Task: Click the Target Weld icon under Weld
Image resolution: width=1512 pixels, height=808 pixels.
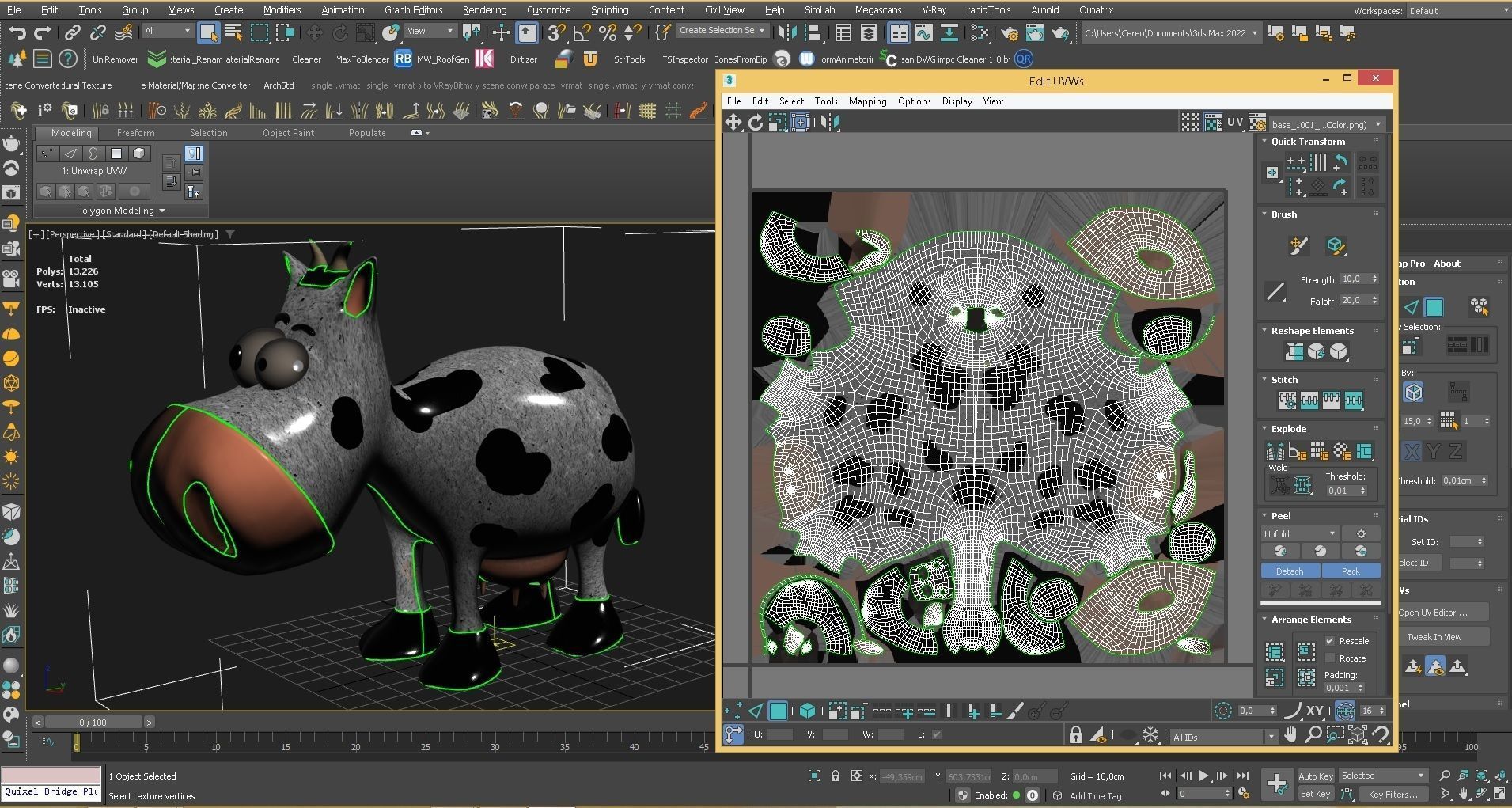Action: click(x=1279, y=486)
